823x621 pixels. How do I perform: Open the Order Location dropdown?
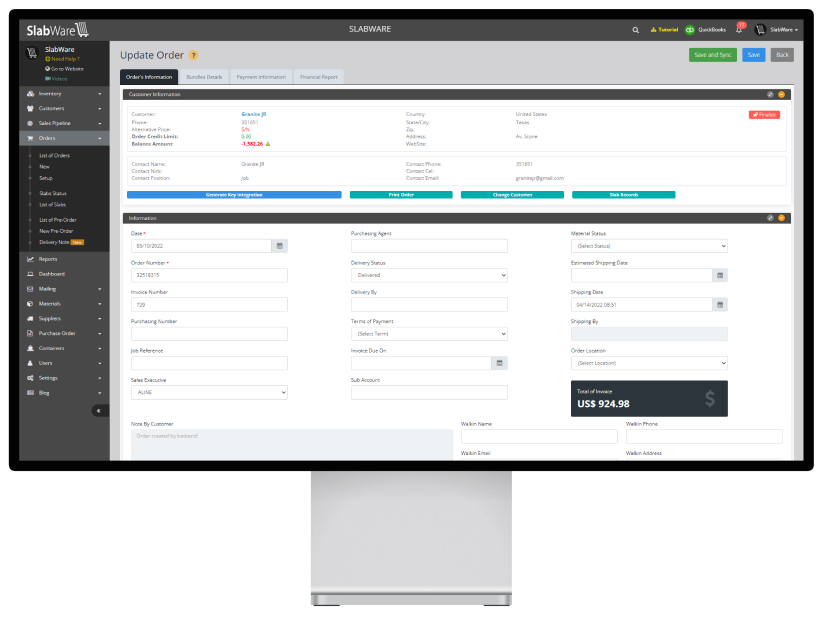649,363
